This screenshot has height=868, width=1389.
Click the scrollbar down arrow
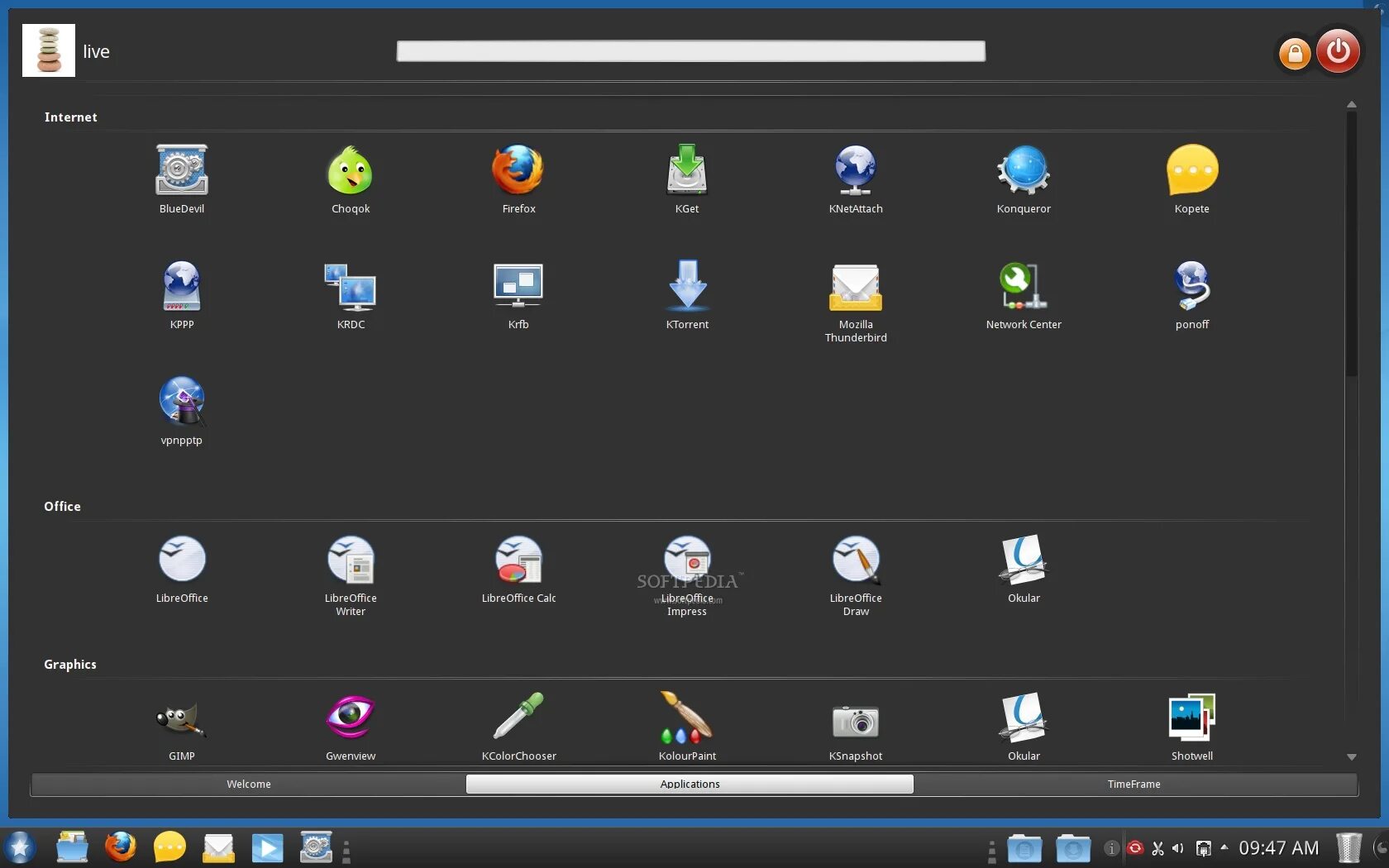pyautogui.click(x=1352, y=757)
